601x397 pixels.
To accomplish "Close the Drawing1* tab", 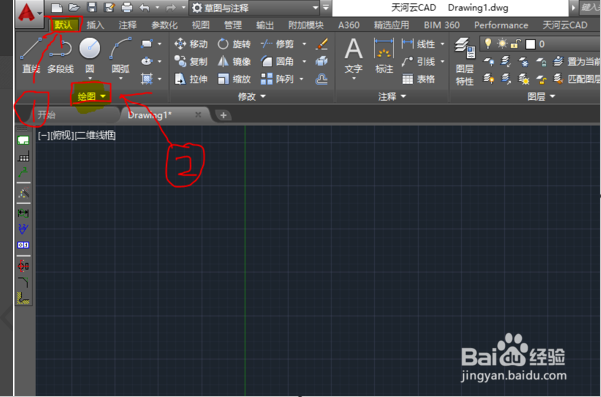I will (x=198, y=115).
